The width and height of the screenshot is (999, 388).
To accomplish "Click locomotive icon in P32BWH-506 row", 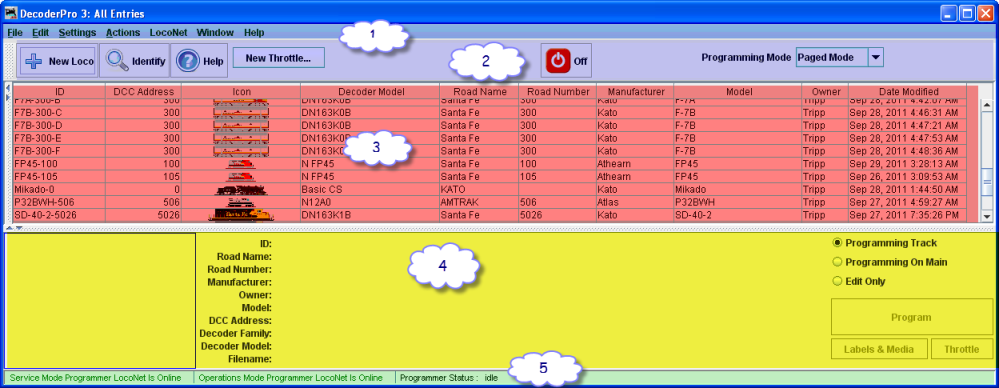I will pos(241,202).
